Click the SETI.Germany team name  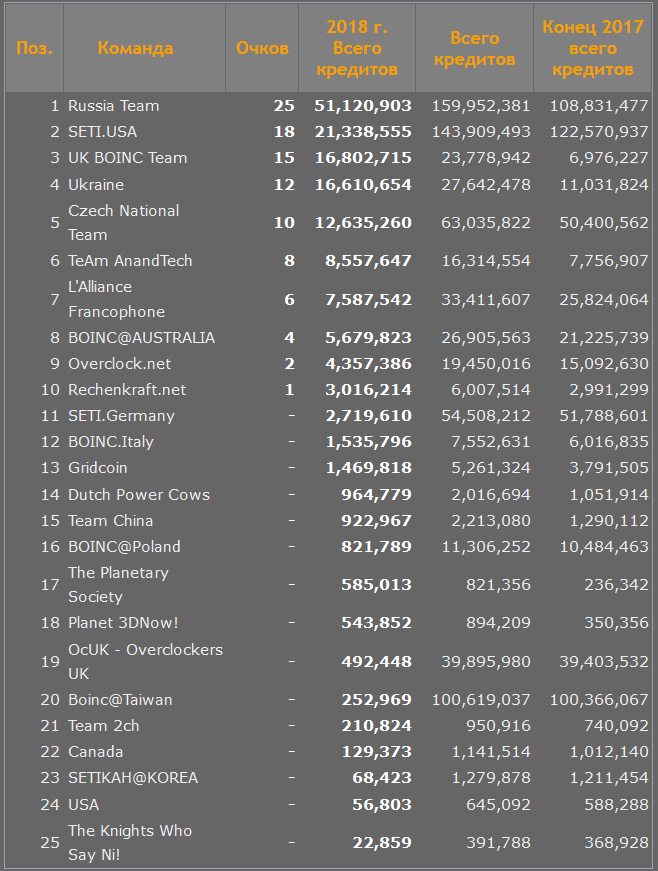(121, 416)
